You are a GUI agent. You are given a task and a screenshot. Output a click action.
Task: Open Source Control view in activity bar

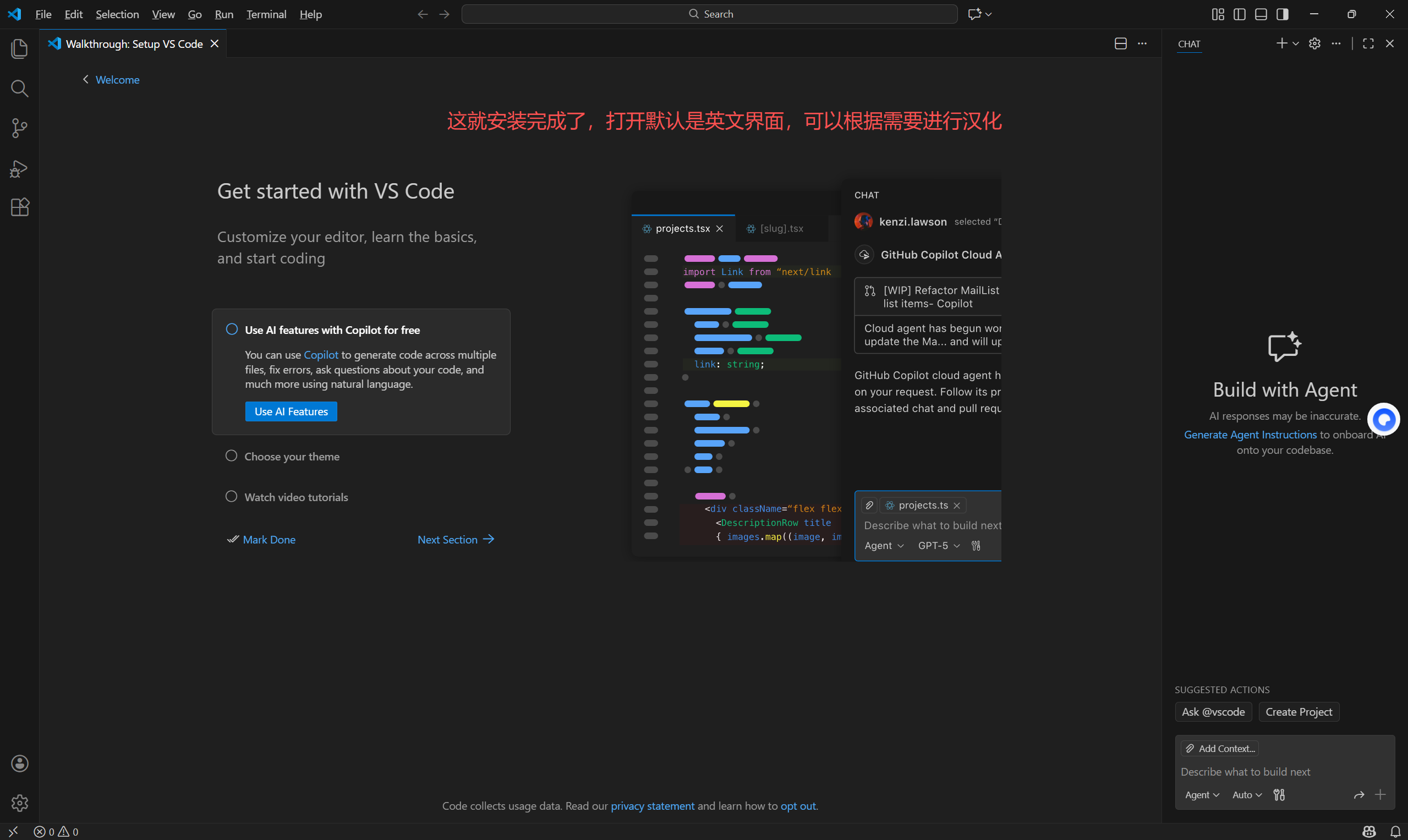(x=19, y=128)
